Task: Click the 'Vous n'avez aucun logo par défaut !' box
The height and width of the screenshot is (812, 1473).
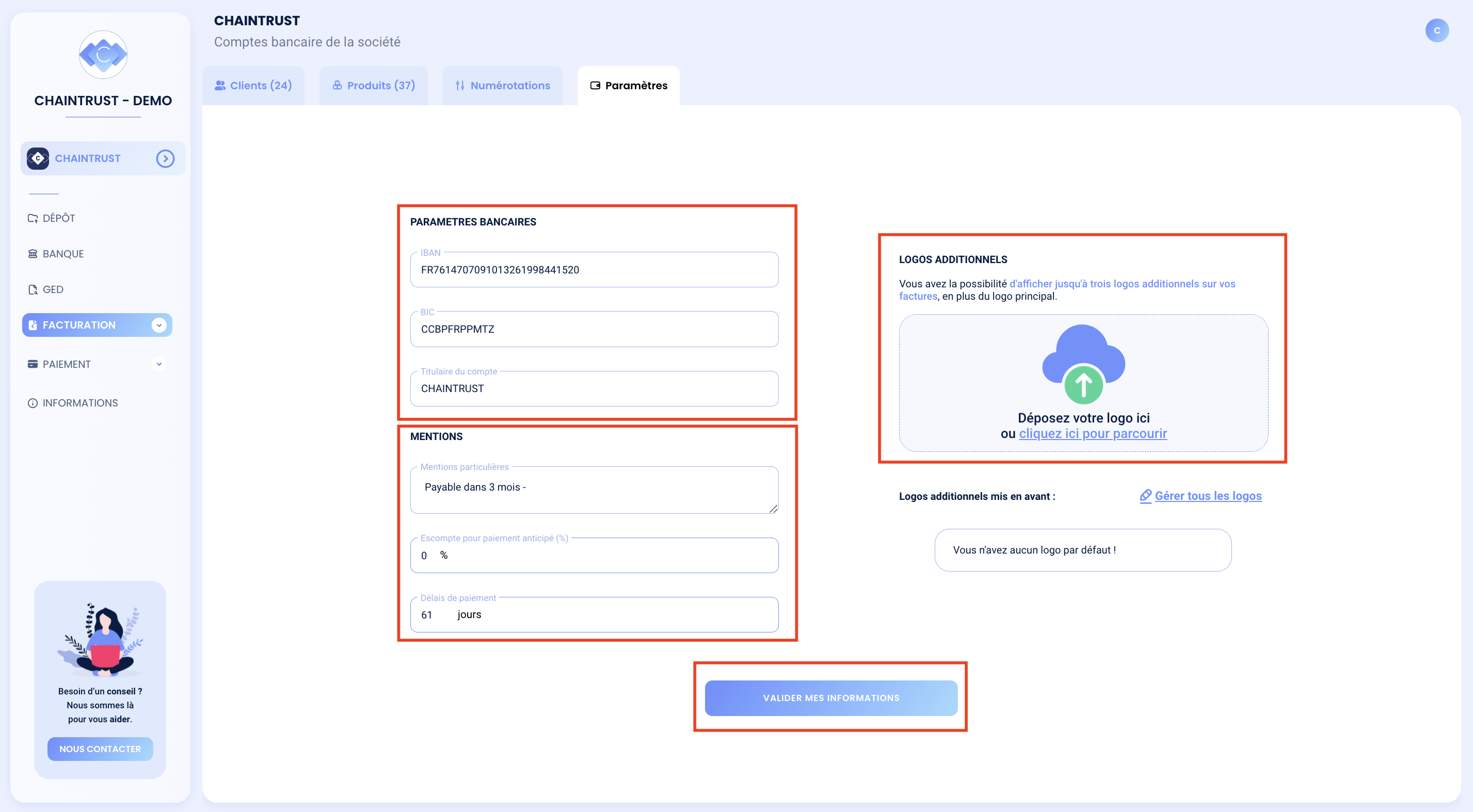Action: [x=1082, y=550]
